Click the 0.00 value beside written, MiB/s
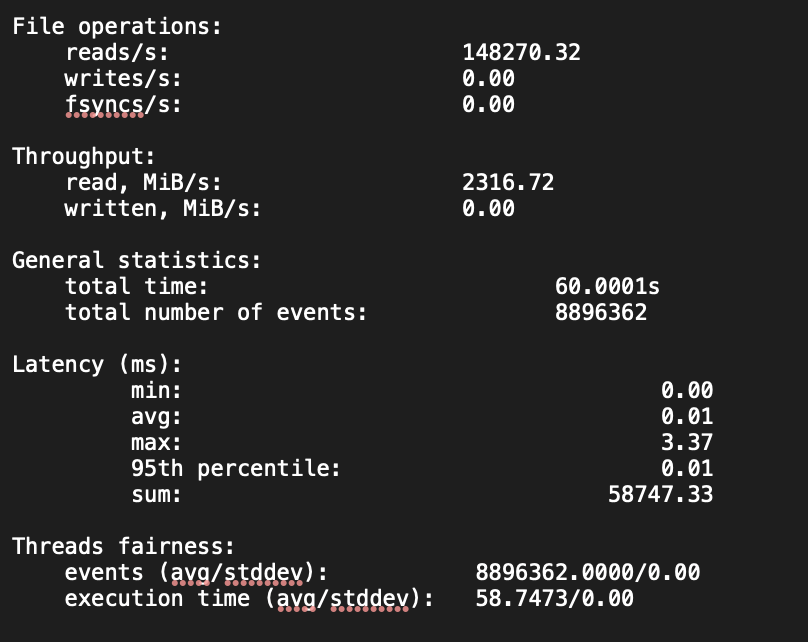This screenshot has width=808, height=642. coord(489,208)
